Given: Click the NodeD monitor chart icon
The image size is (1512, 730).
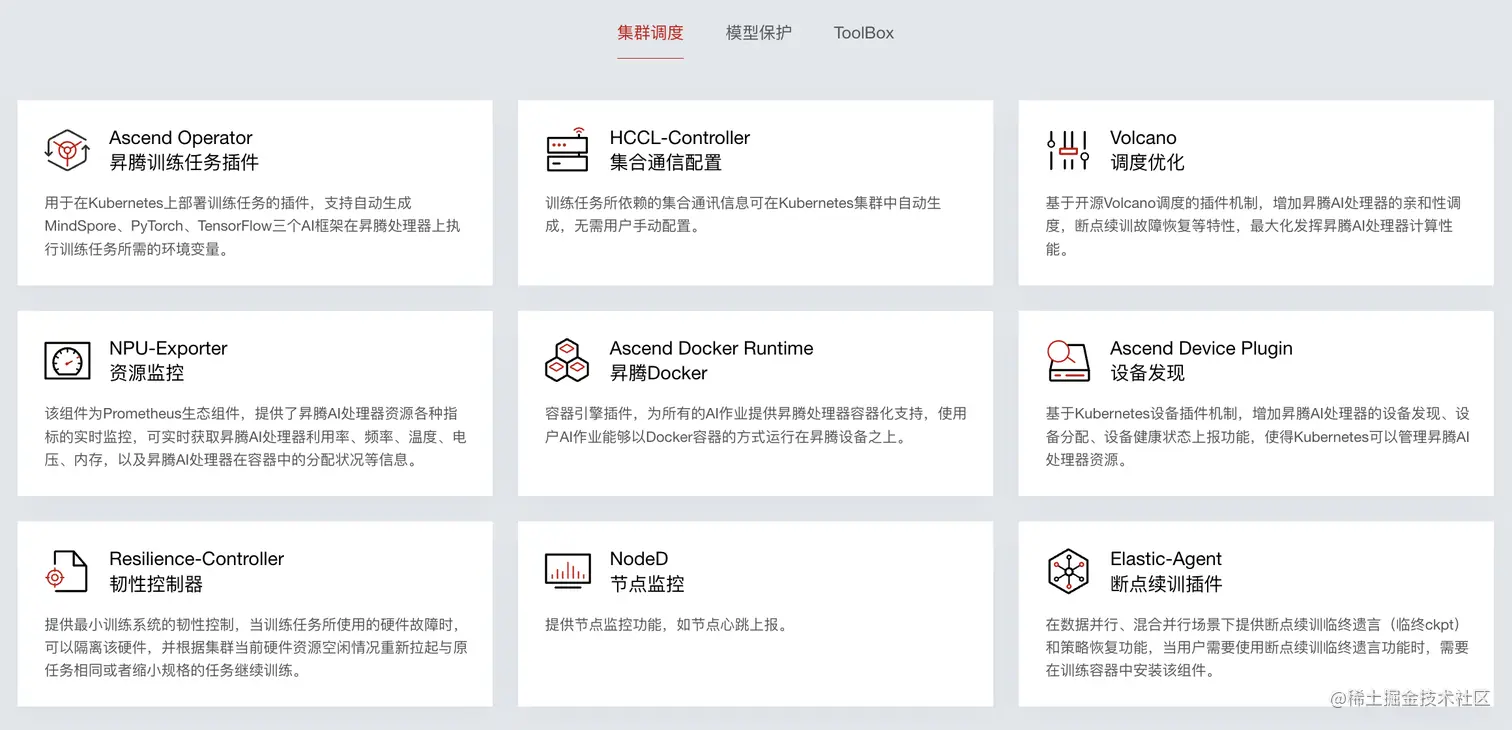Looking at the screenshot, I should 567,571.
